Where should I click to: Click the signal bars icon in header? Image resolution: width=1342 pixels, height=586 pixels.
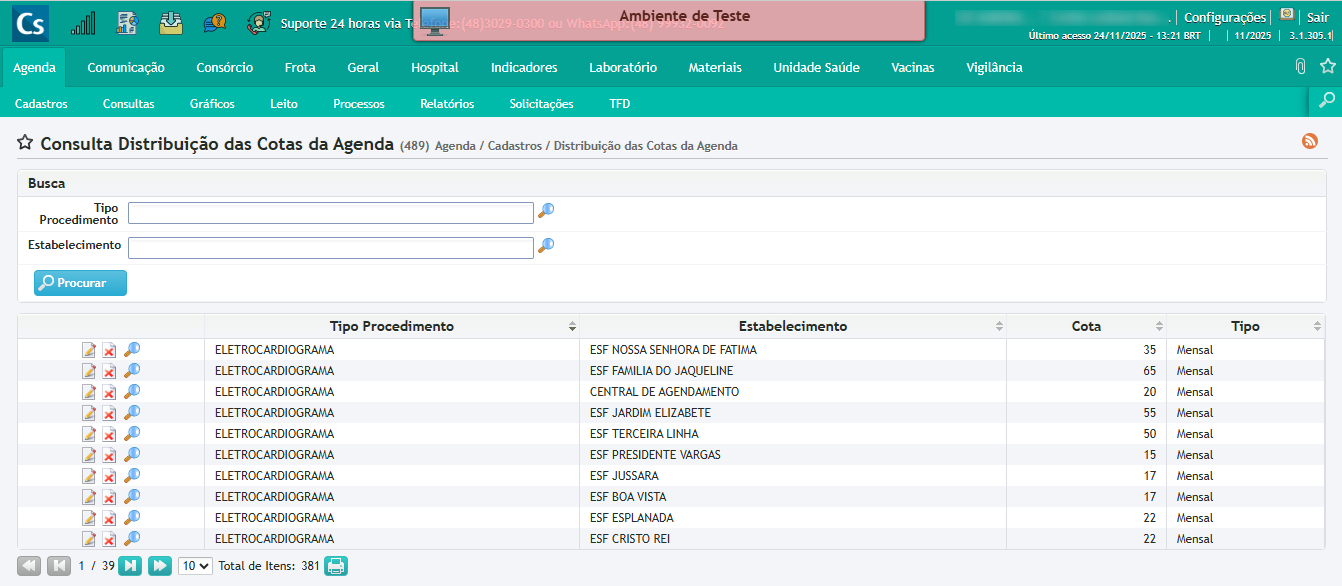coord(84,23)
